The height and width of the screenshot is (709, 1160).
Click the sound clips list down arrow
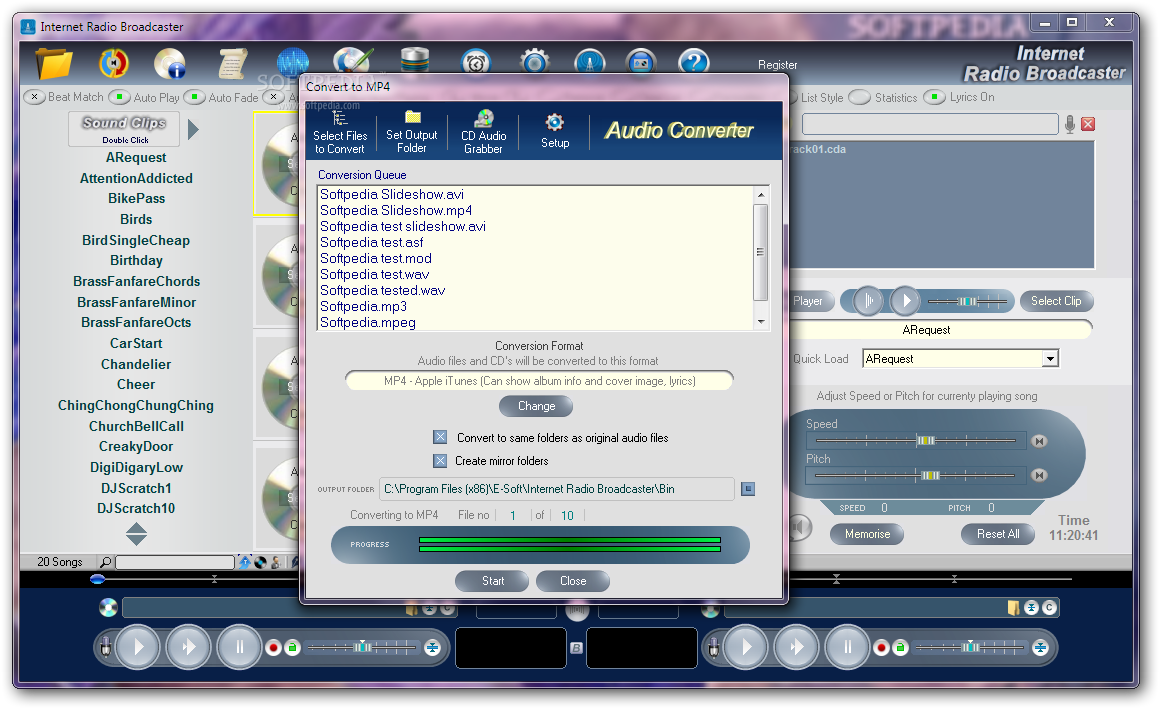click(136, 540)
